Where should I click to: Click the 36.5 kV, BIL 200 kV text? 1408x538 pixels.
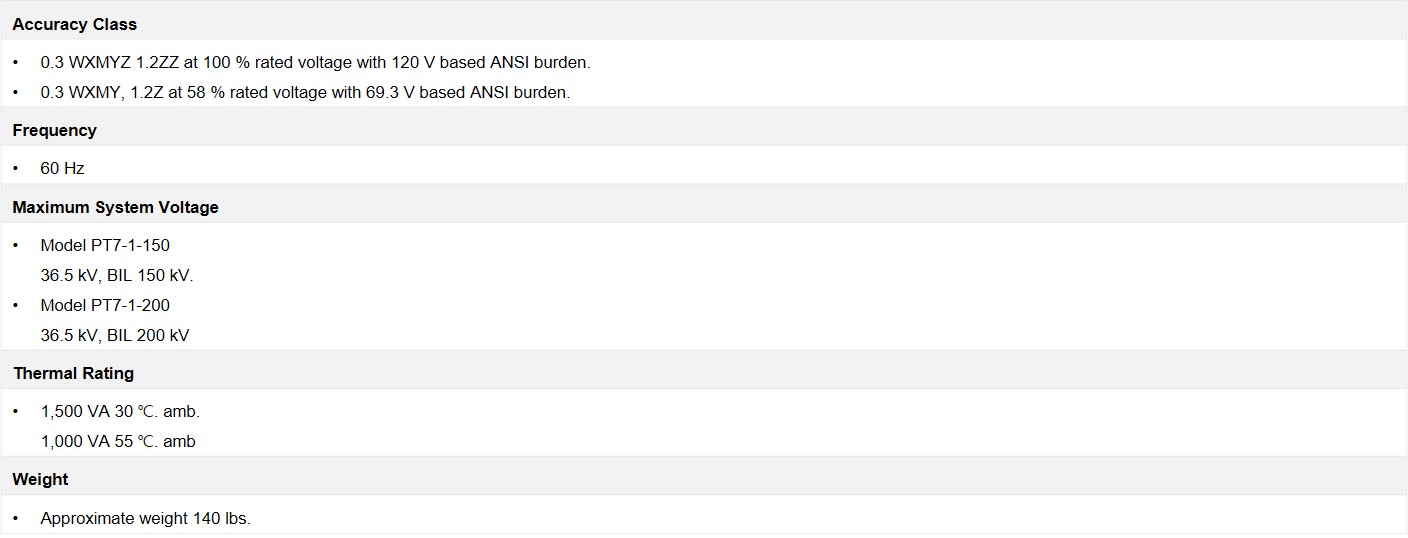(115, 335)
